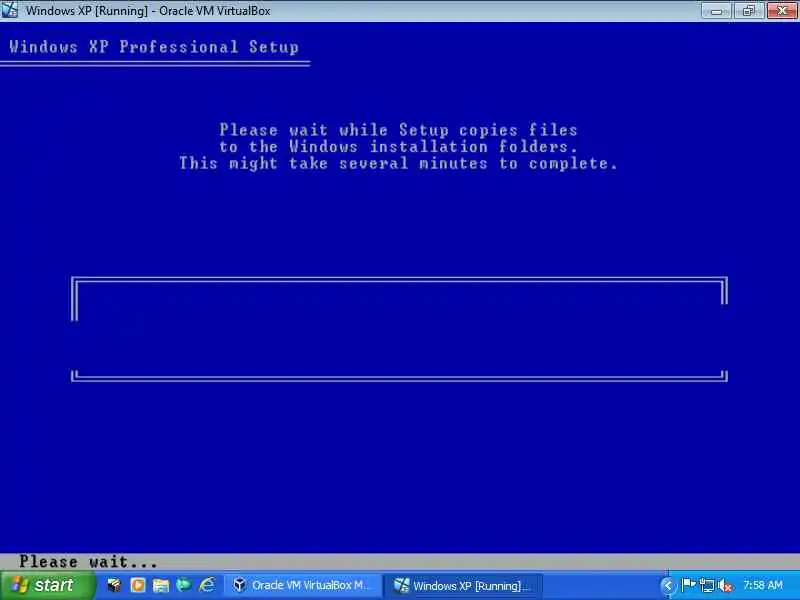Select the Windows XP [Running] taskbar button
The width and height of the screenshot is (800, 600).
click(x=463, y=585)
